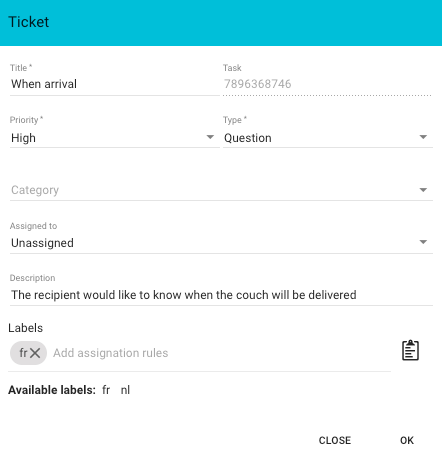Focus the Description text field
This screenshot has width=442, height=453.
[x=221, y=295]
